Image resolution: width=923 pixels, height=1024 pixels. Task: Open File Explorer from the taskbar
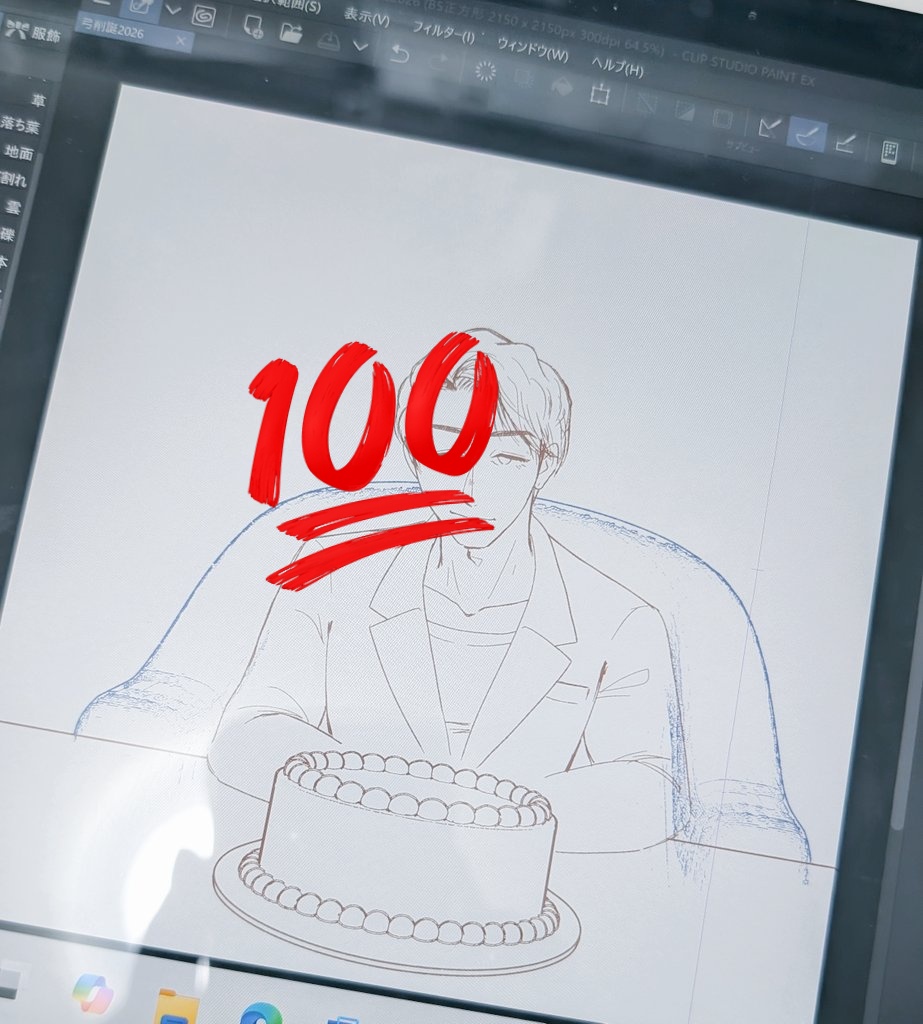pos(176,1006)
